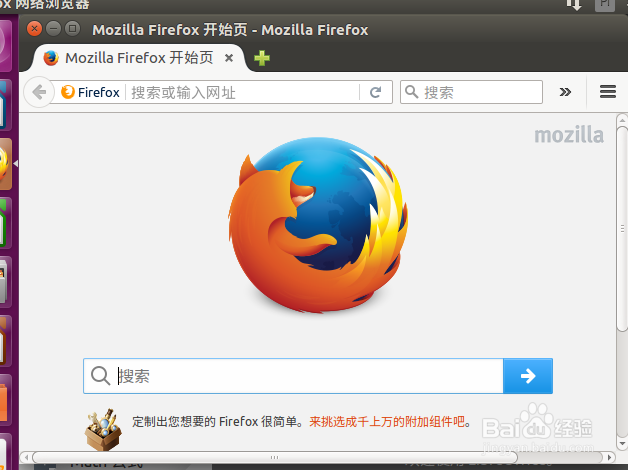Image resolution: width=628 pixels, height=470 pixels.
Task: Click the main page search field
Action: pos(293,376)
